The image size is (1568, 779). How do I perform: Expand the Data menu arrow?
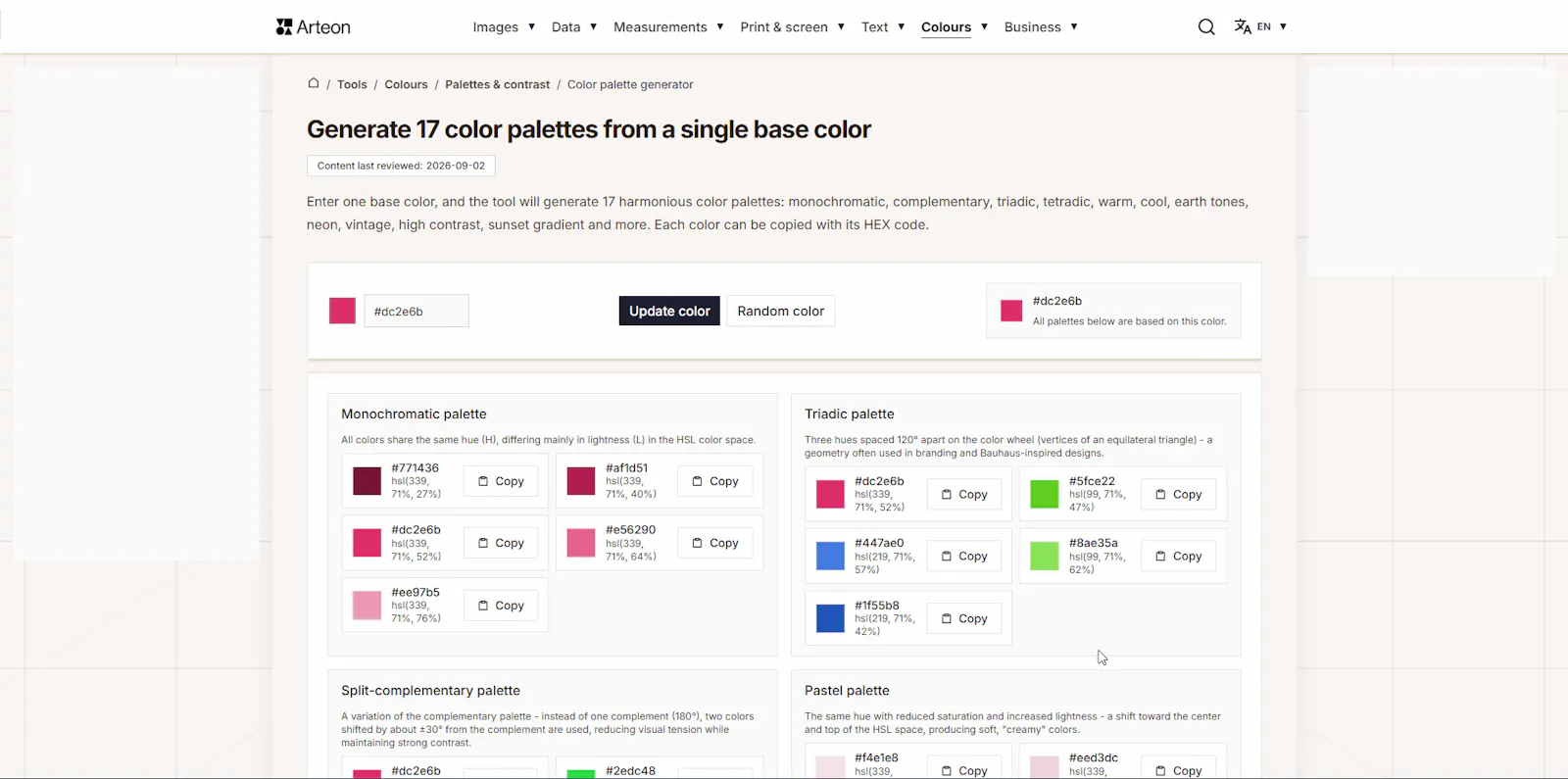[x=594, y=26]
